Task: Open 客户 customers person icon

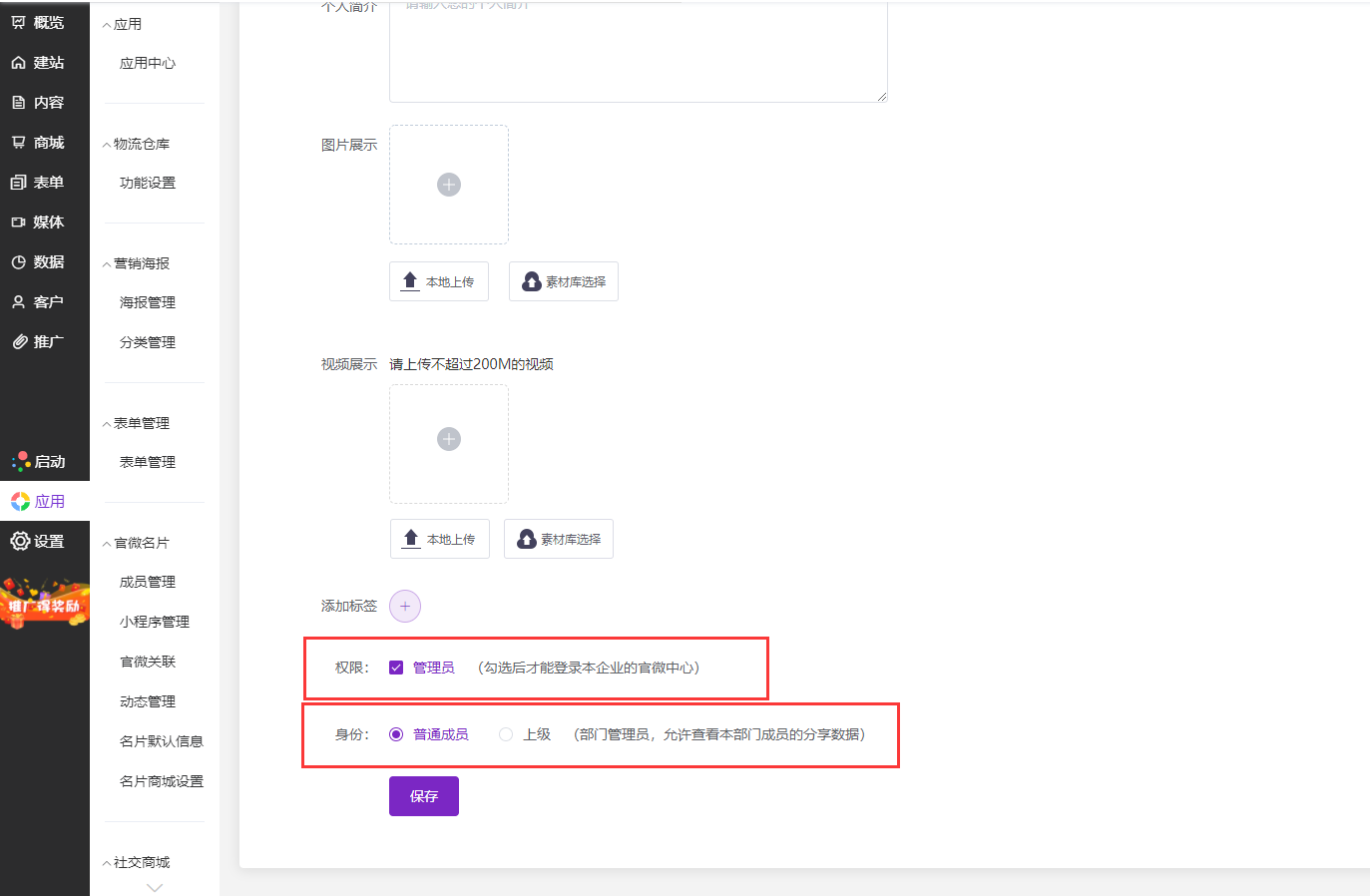Action: point(18,302)
